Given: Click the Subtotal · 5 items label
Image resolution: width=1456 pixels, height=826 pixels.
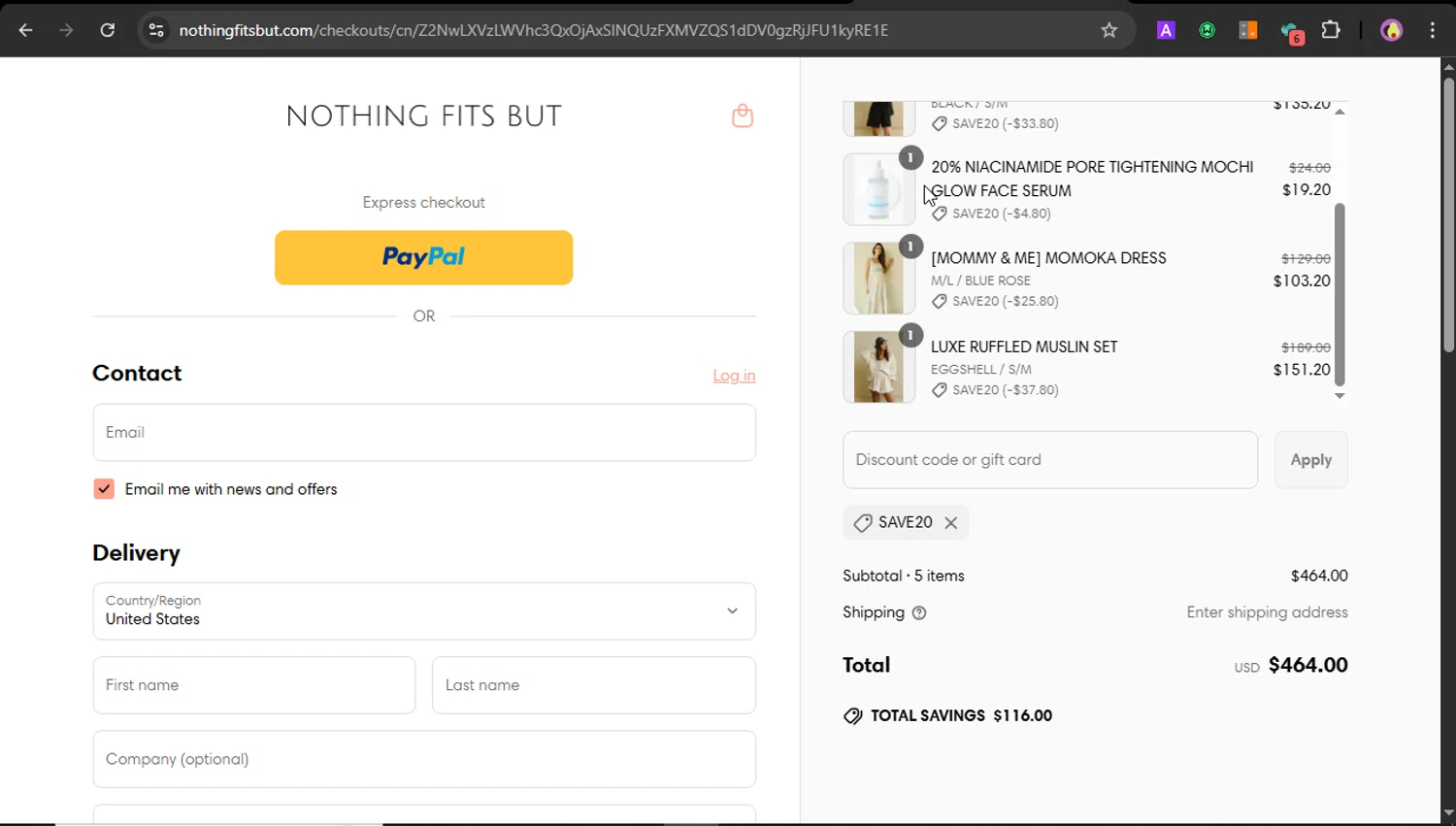Looking at the screenshot, I should click(904, 576).
